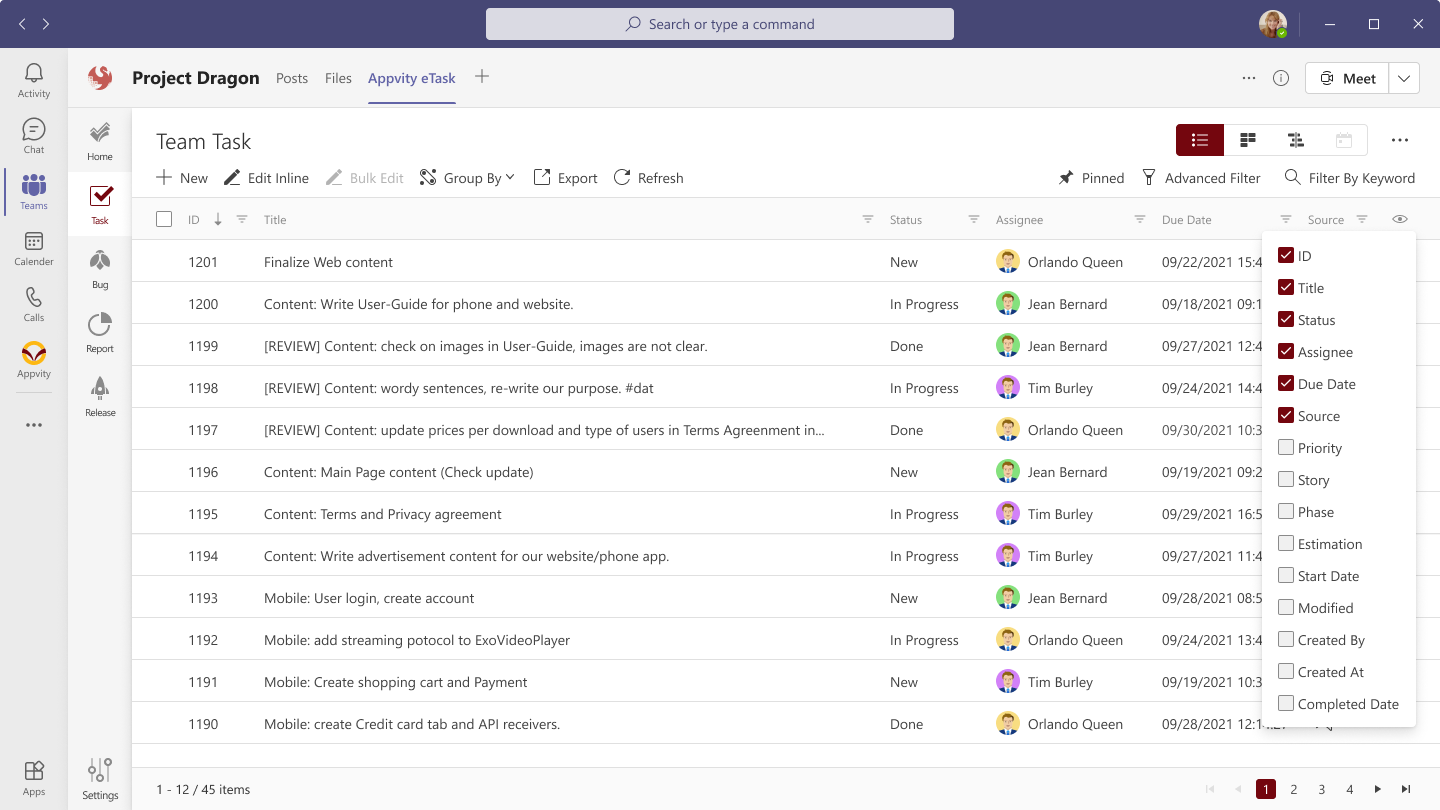Create a task with the New button

[x=181, y=177]
